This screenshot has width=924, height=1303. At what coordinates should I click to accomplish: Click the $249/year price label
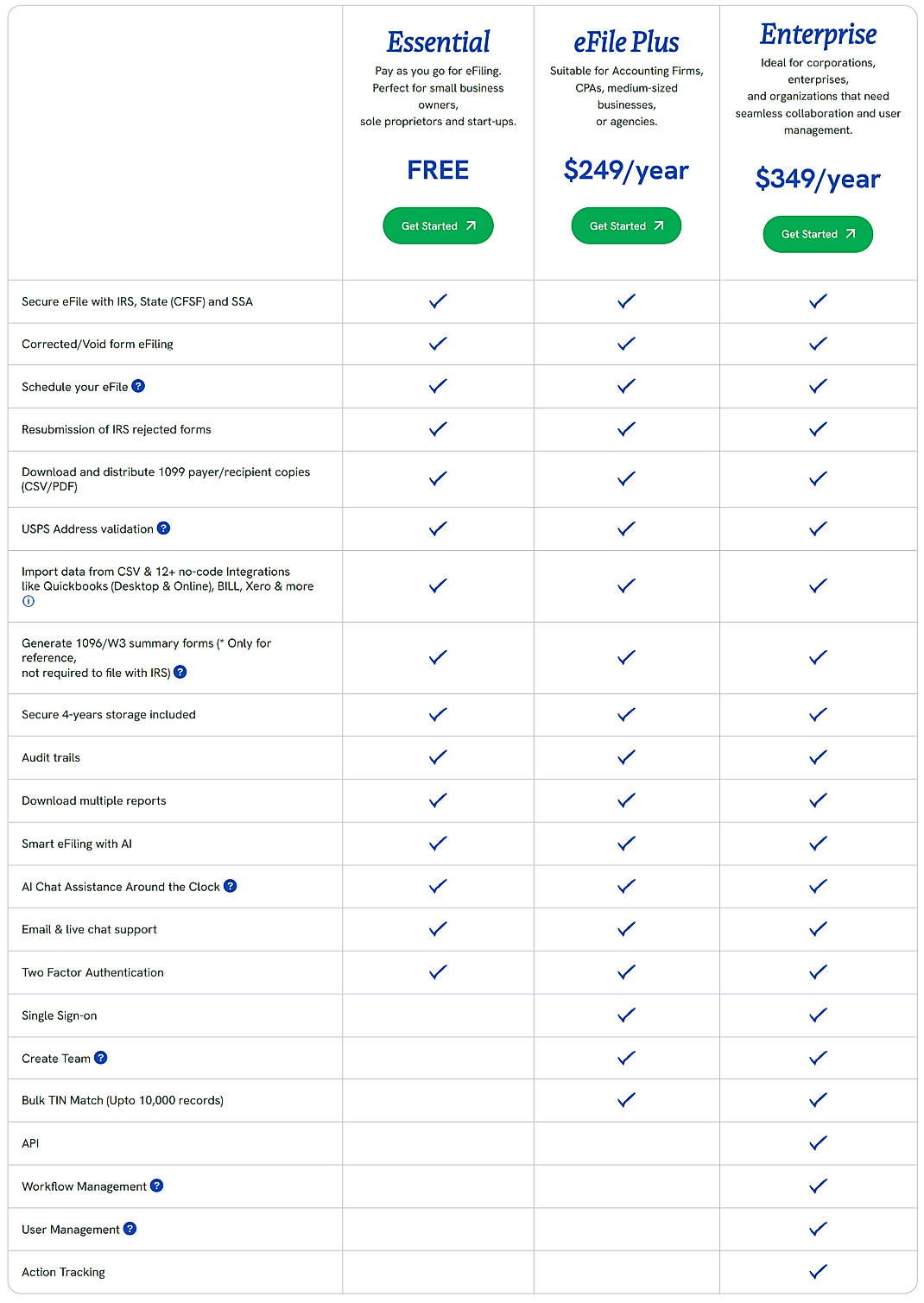click(625, 170)
